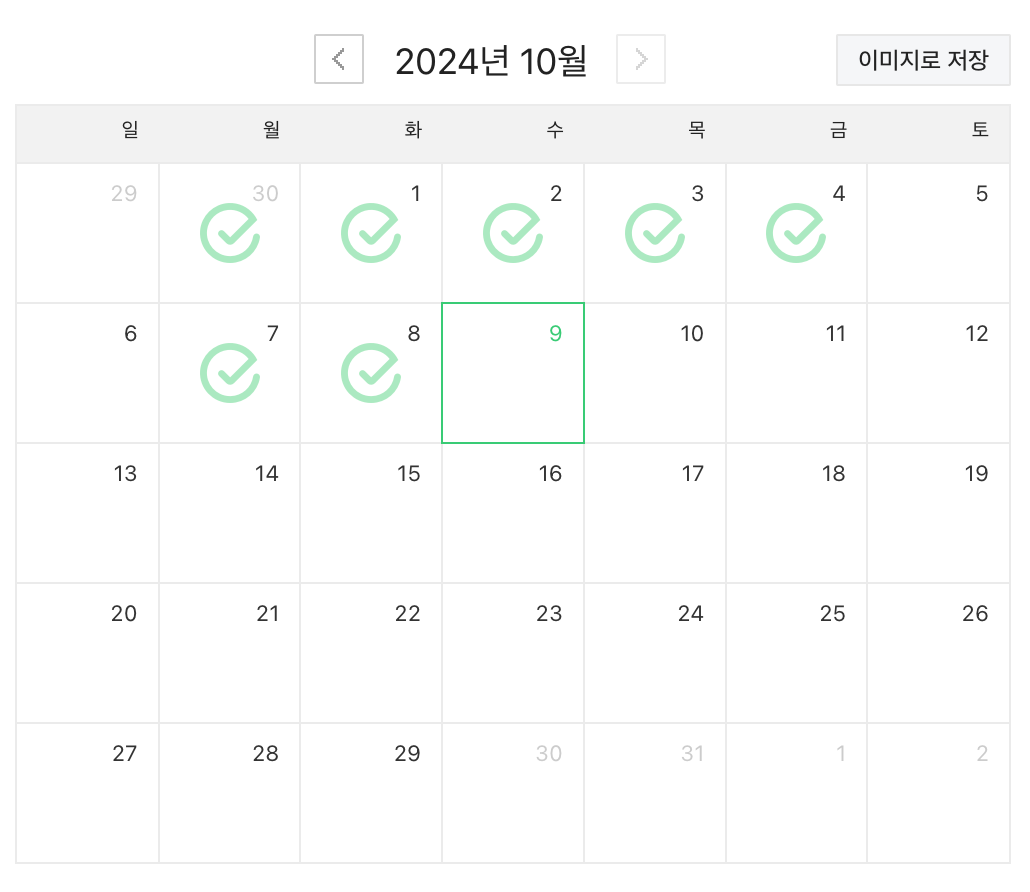Select Saturday October 5 cell
1030x892 pixels.
[x=938, y=233]
